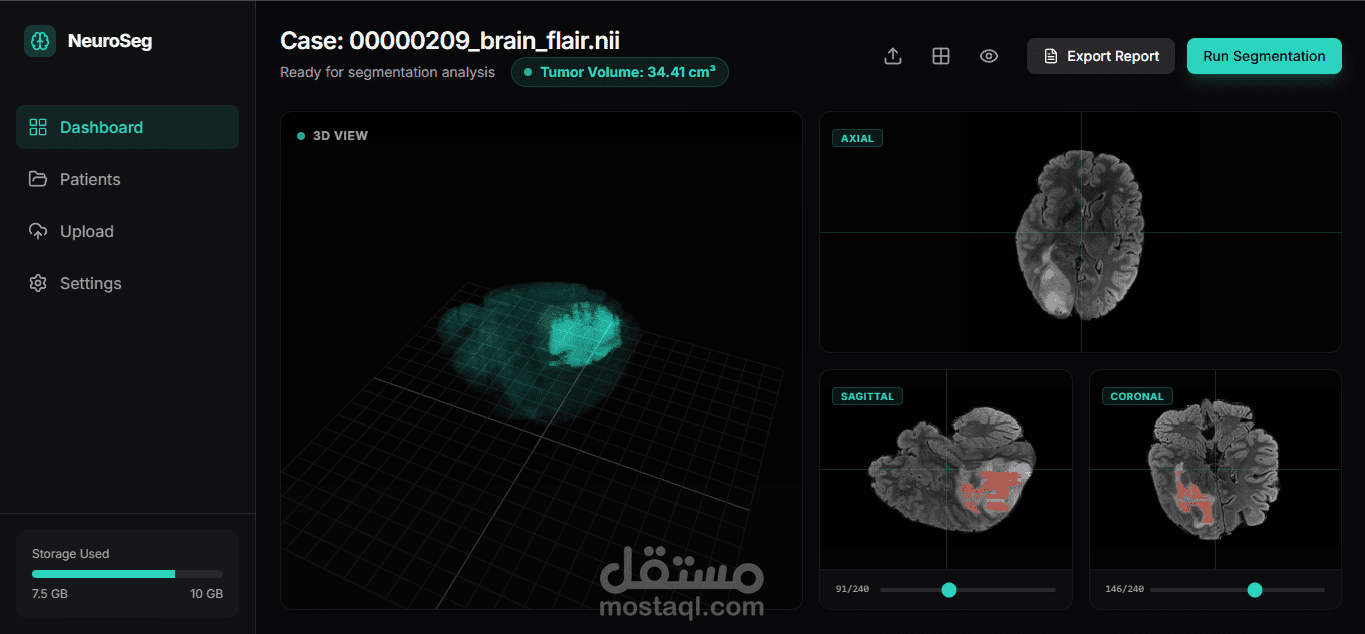Click the Export Report button

[1101, 56]
